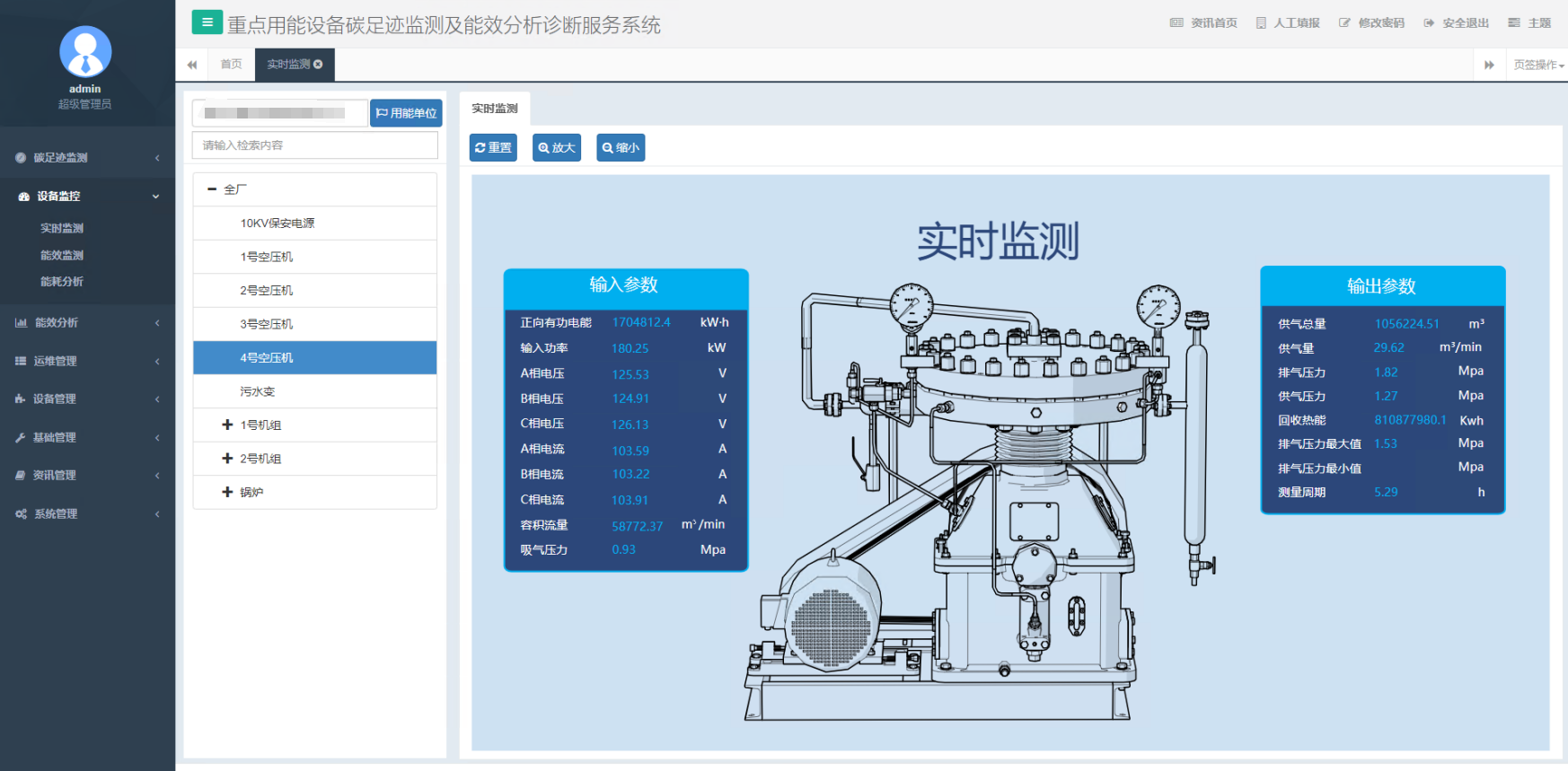Click the 放大 zoom-in button
Screen dimensions: 1568x771
[557, 148]
